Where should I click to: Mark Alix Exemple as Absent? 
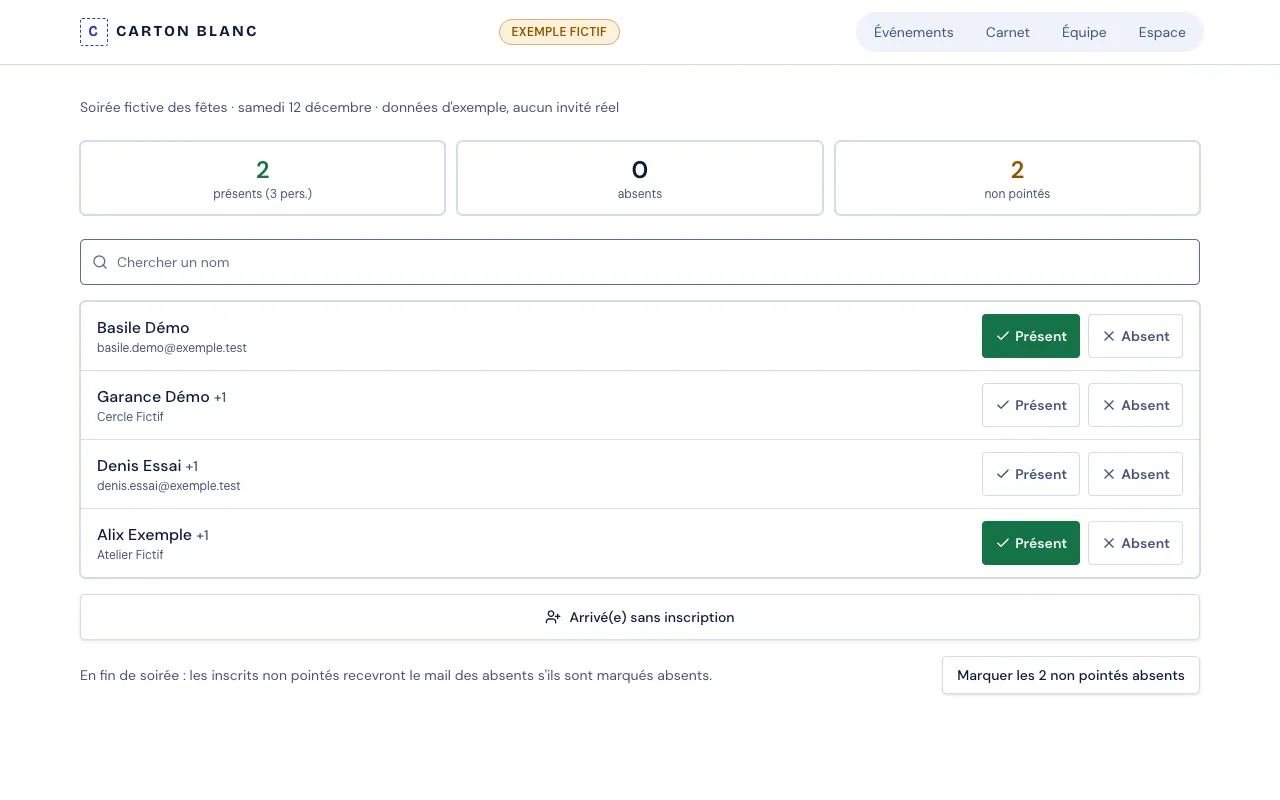[1135, 543]
